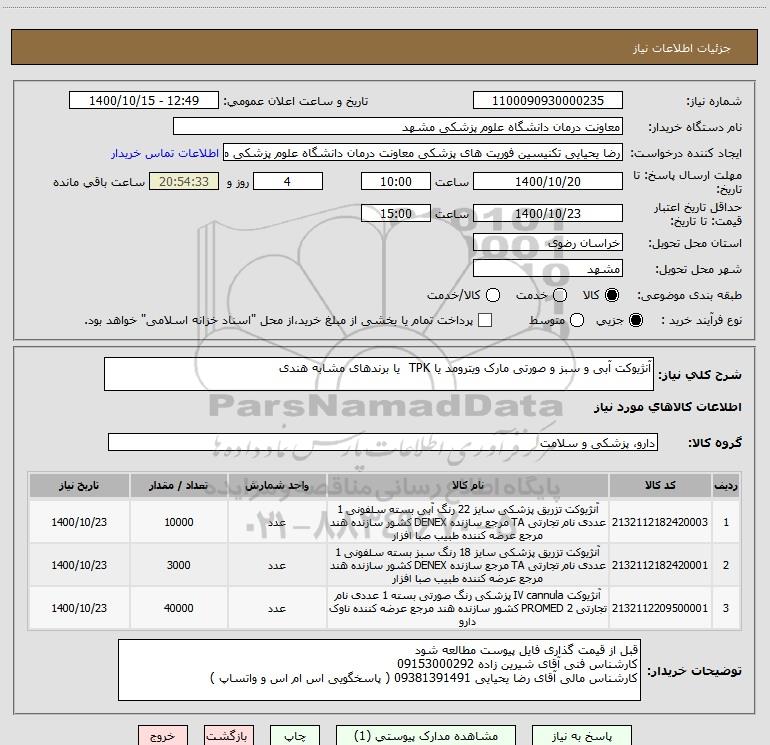The width and height of the screenshot is (770, 745).
Task: Click product code 2132112209500001
Action: click(x=660, y=608)
